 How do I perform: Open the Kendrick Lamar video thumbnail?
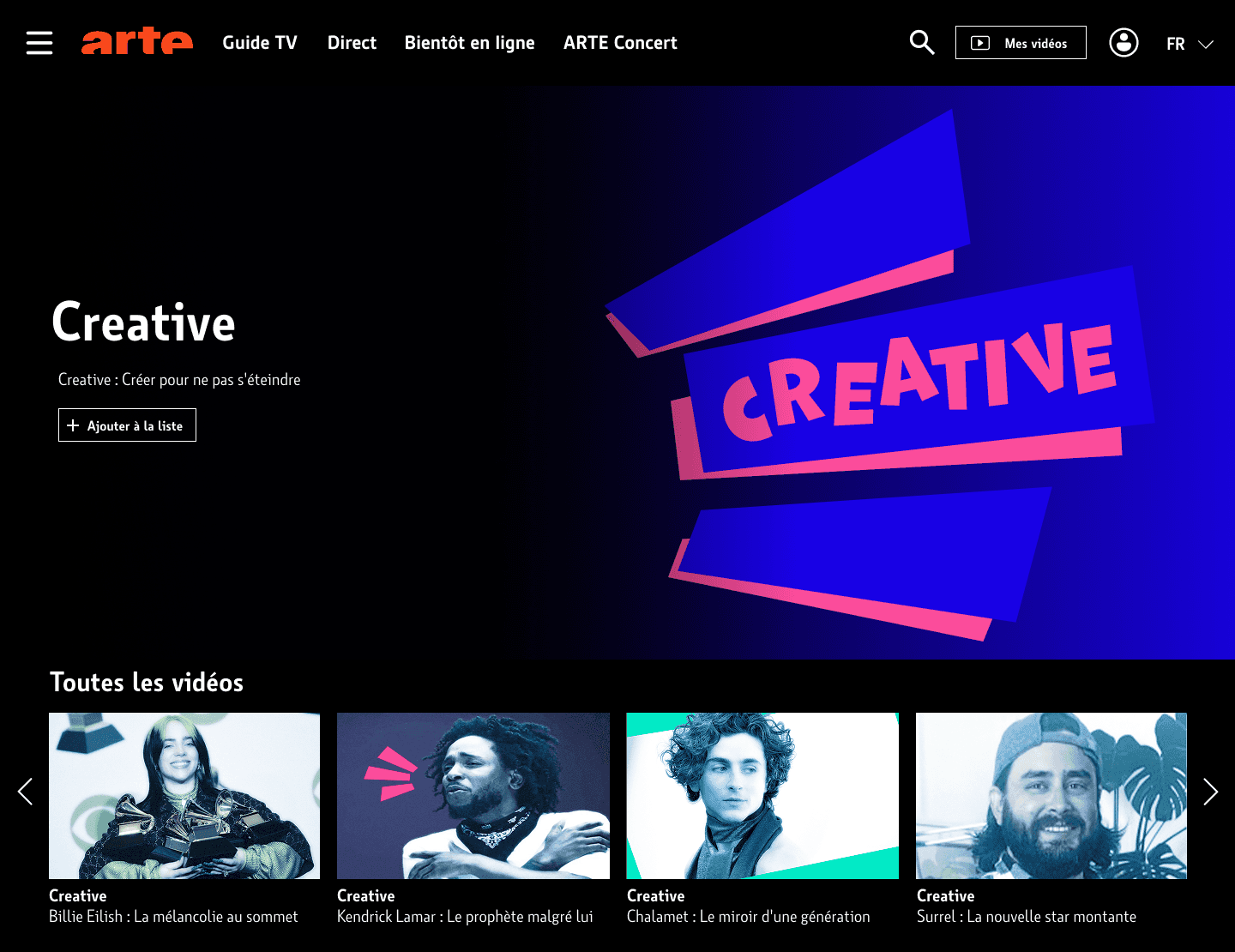[473, 796]
